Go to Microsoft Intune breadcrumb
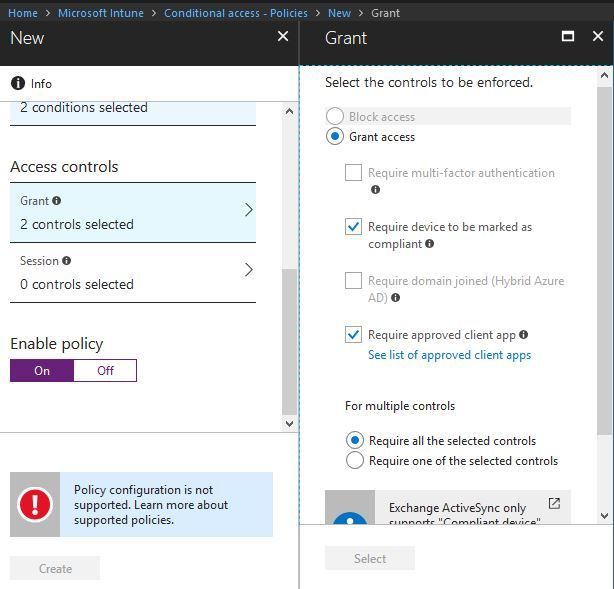The height and width of the screenshot is (589, 614). 101,13
